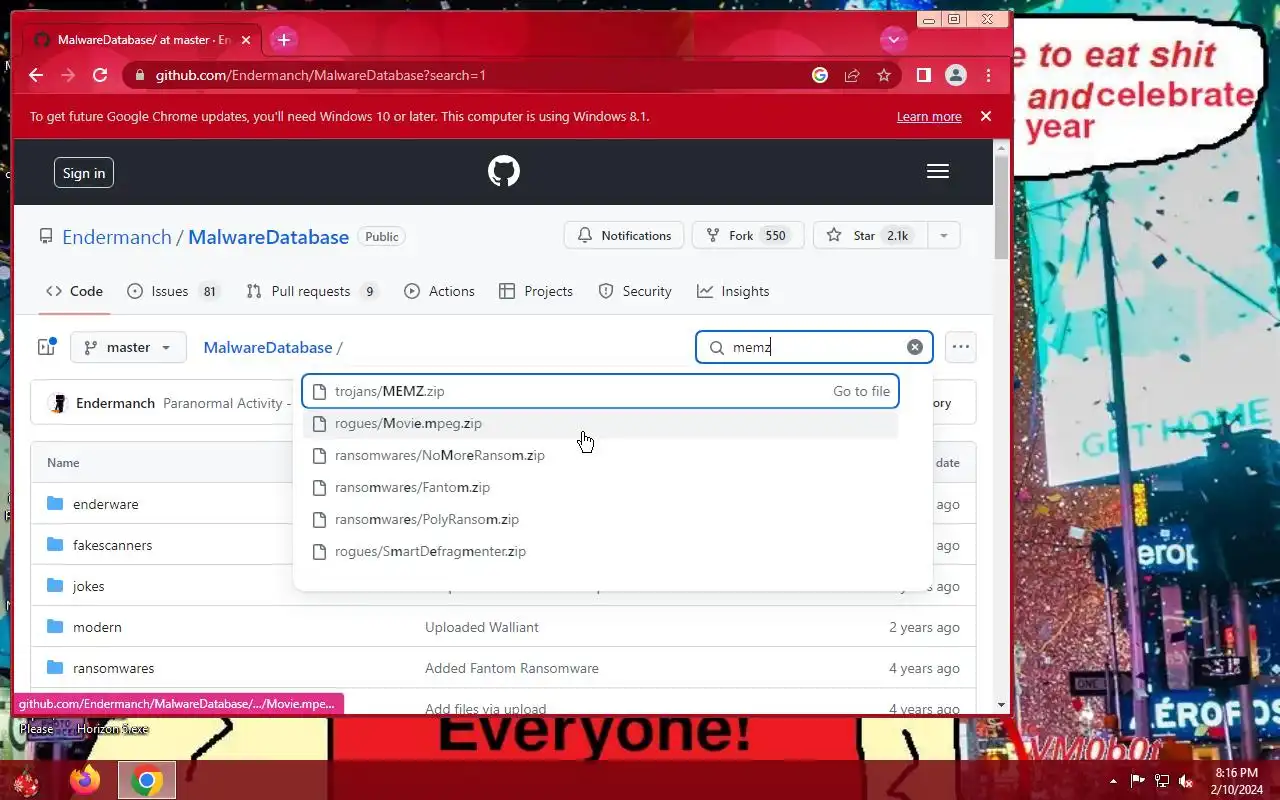The height and width of the screenshot is (800, 1280).
Task: Click the page vertical scrollbar
Action: pos(1002,207)
